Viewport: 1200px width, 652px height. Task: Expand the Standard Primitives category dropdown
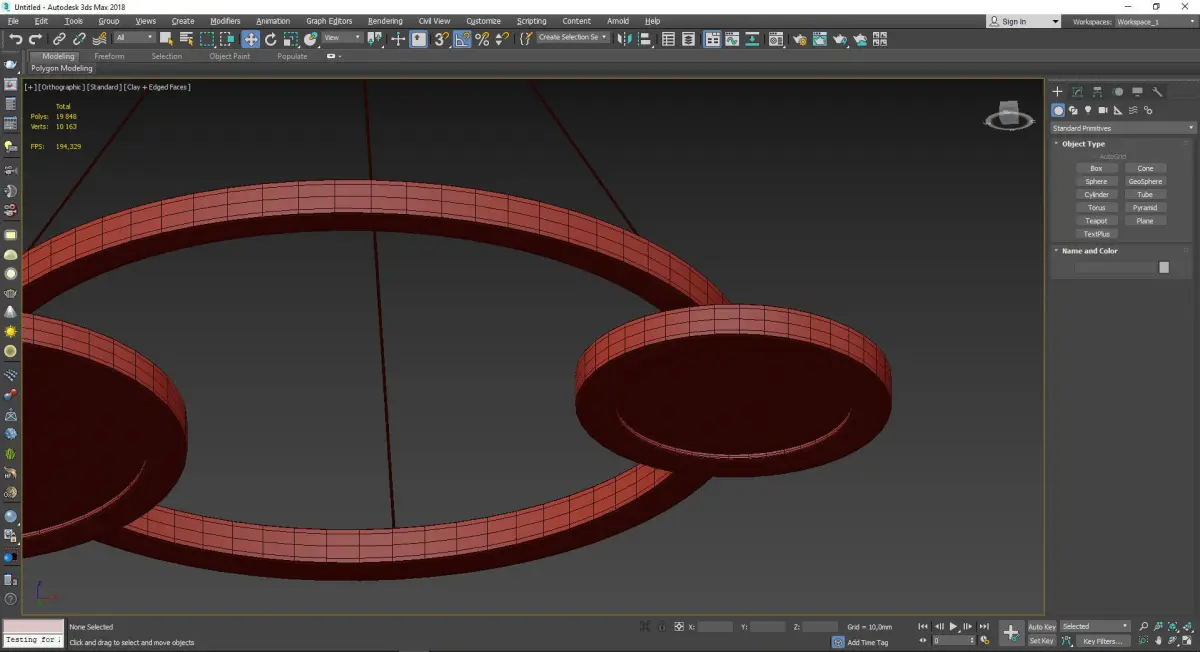1122,128
